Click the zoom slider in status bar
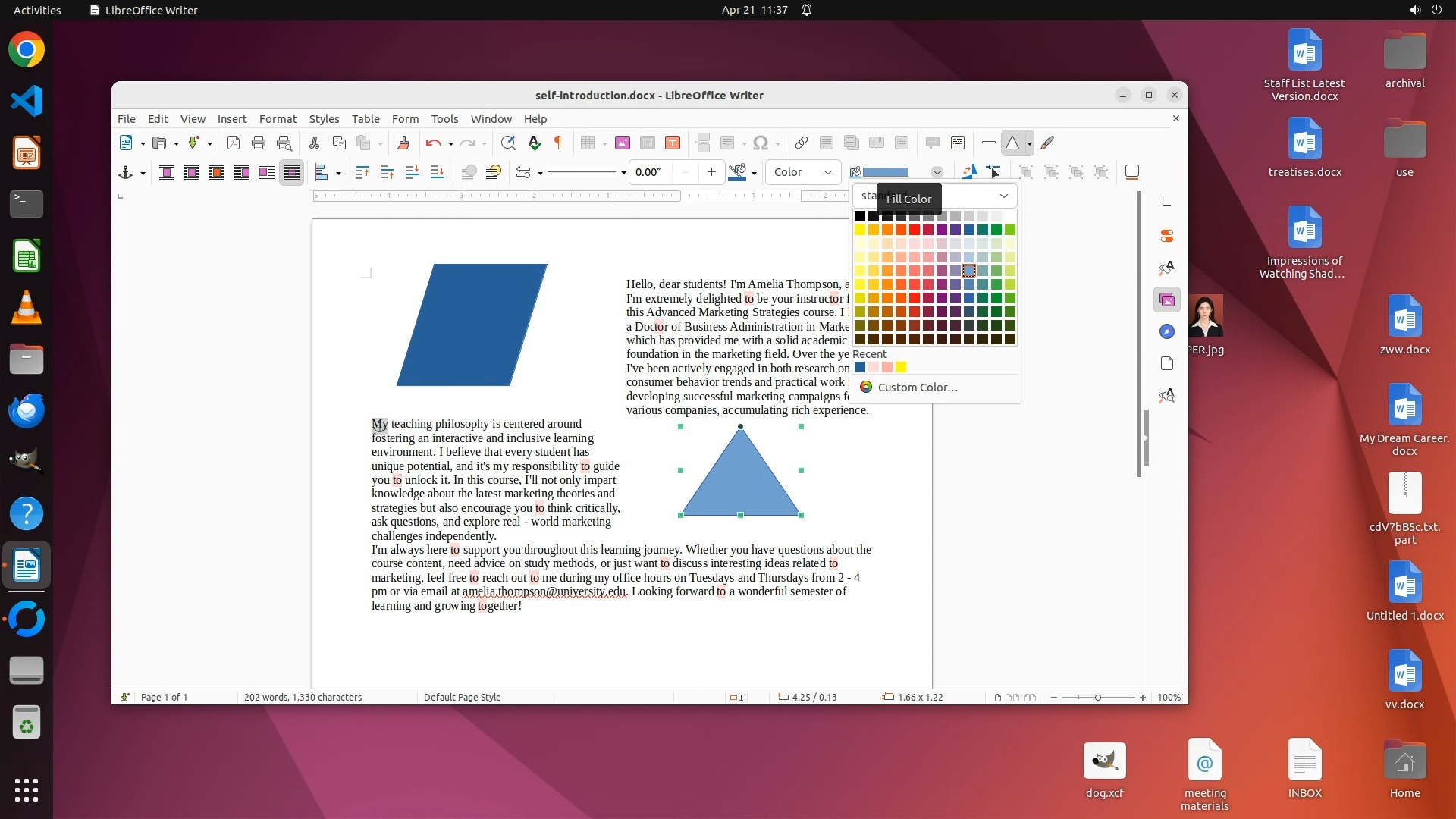The width and height of the screenshot is (1456, 819). [1097, 698]
